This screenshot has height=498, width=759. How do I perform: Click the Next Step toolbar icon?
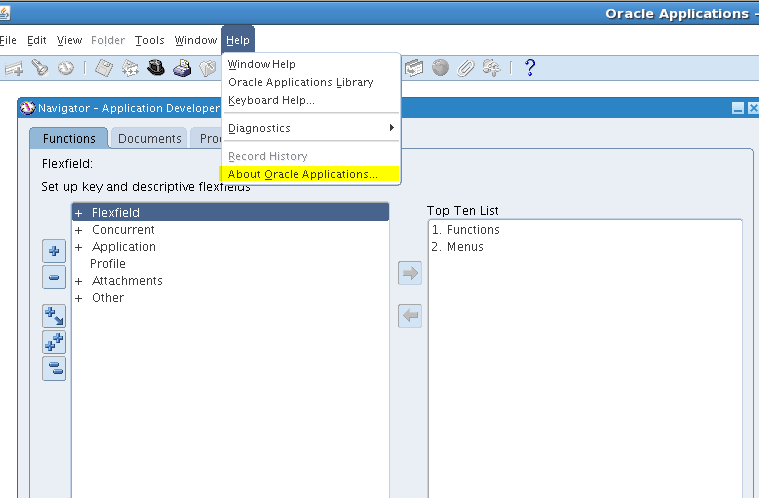130,68
